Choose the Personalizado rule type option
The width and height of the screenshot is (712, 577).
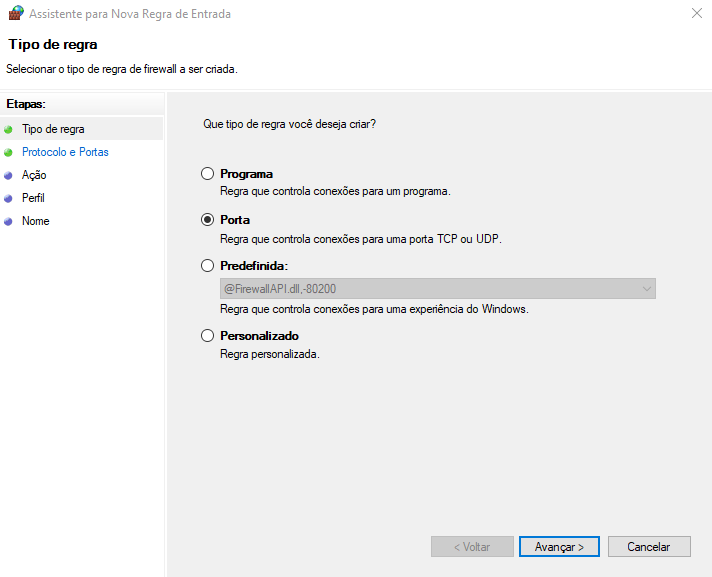[208, 336]
